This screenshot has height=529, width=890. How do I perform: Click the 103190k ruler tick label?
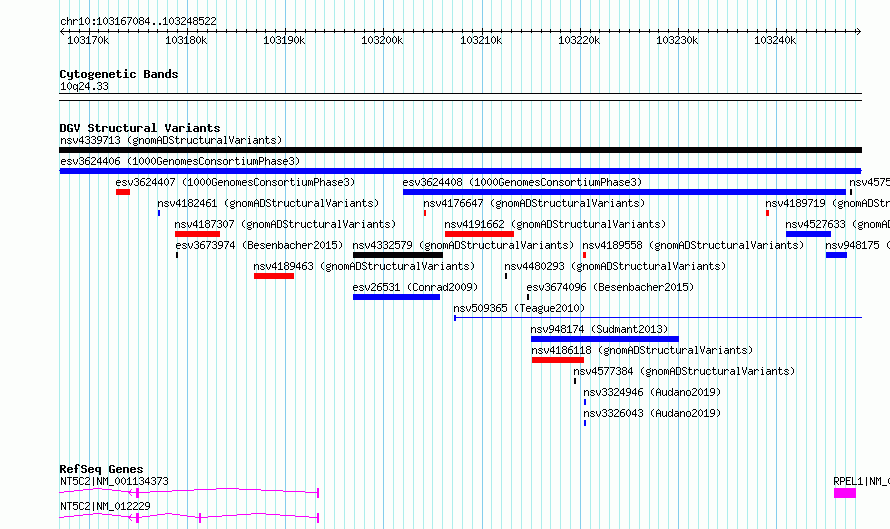click(x=284, y=40)
